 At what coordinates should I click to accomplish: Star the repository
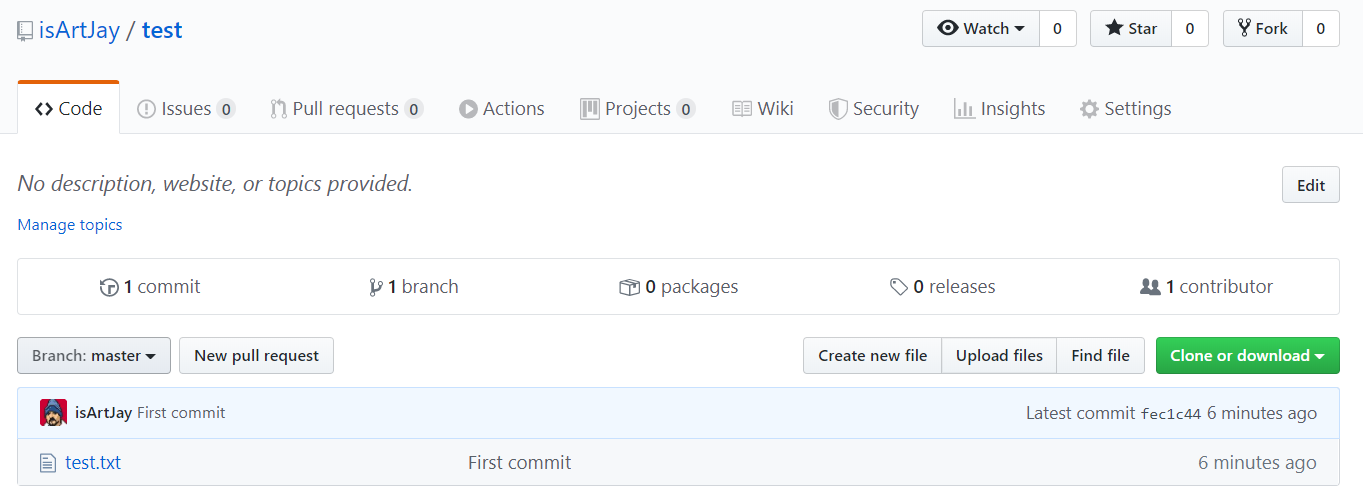(1131, 29)
